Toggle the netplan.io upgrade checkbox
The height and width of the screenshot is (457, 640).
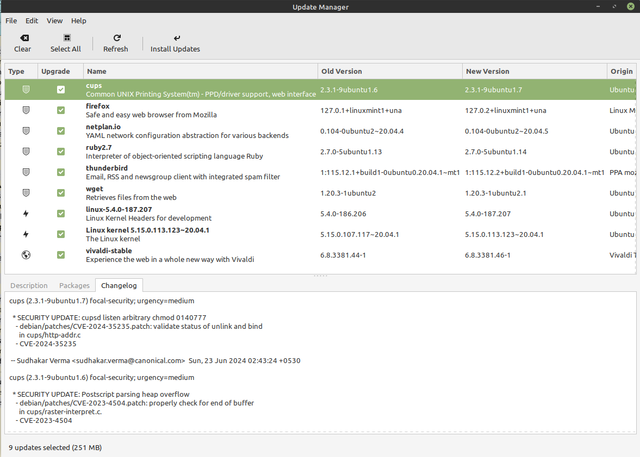click(61, 131)
